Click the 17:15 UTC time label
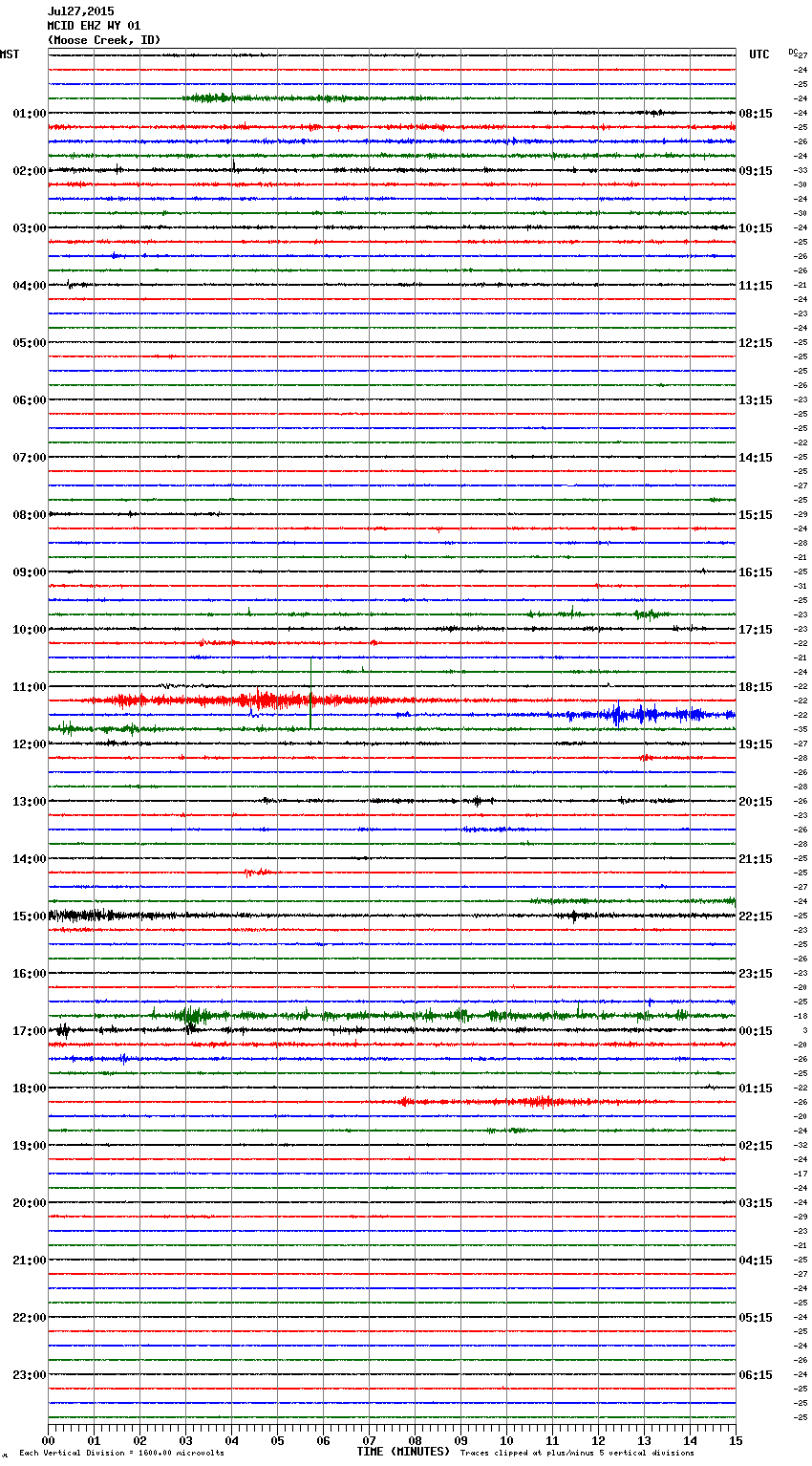The width and height of the screenshot is (812, 1466). (x=756, y=630)
